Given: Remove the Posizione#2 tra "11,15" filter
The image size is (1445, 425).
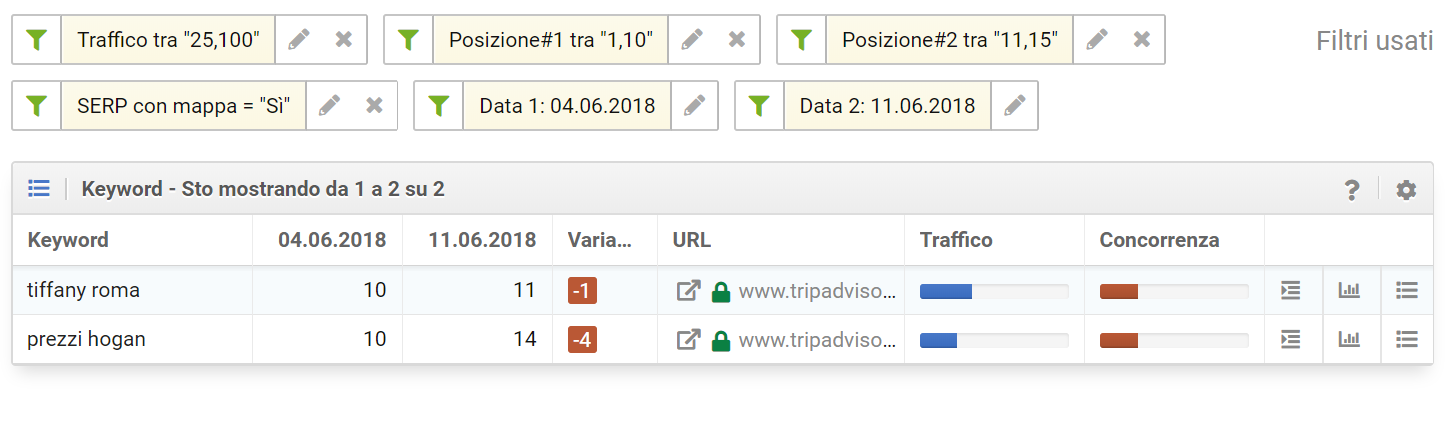Looking at the screenshot, I should (1142, 40).
